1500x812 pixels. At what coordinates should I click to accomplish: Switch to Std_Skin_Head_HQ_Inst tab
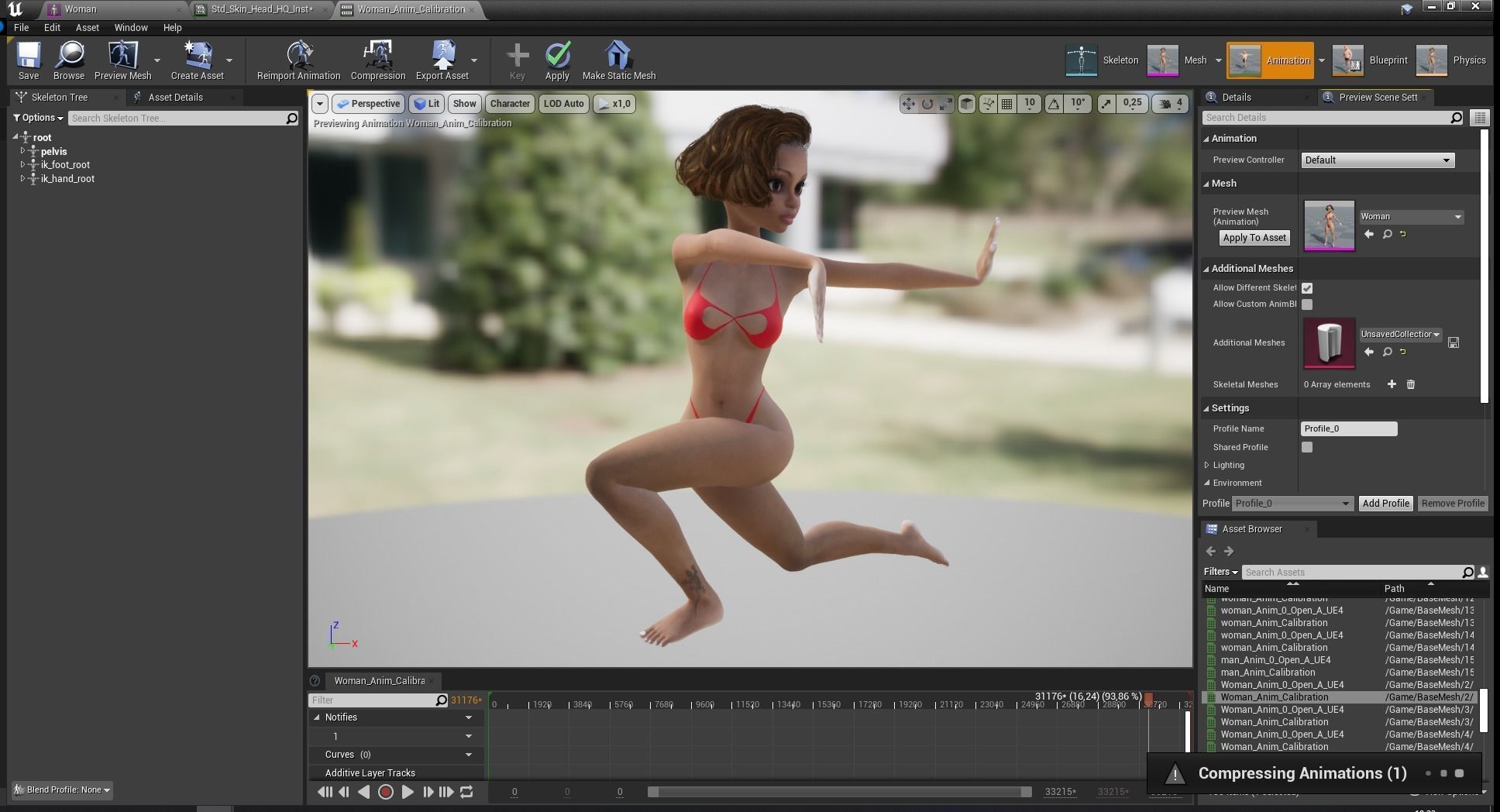(x=262, y=9)
